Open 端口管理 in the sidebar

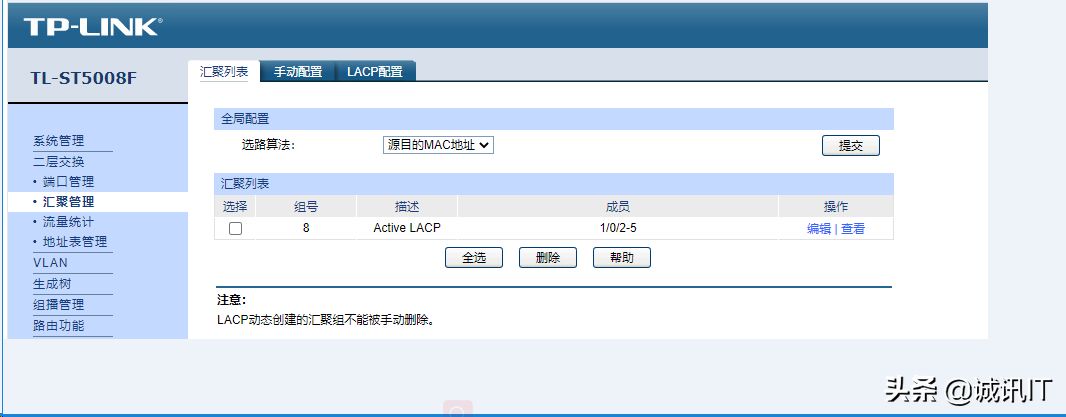68,181
